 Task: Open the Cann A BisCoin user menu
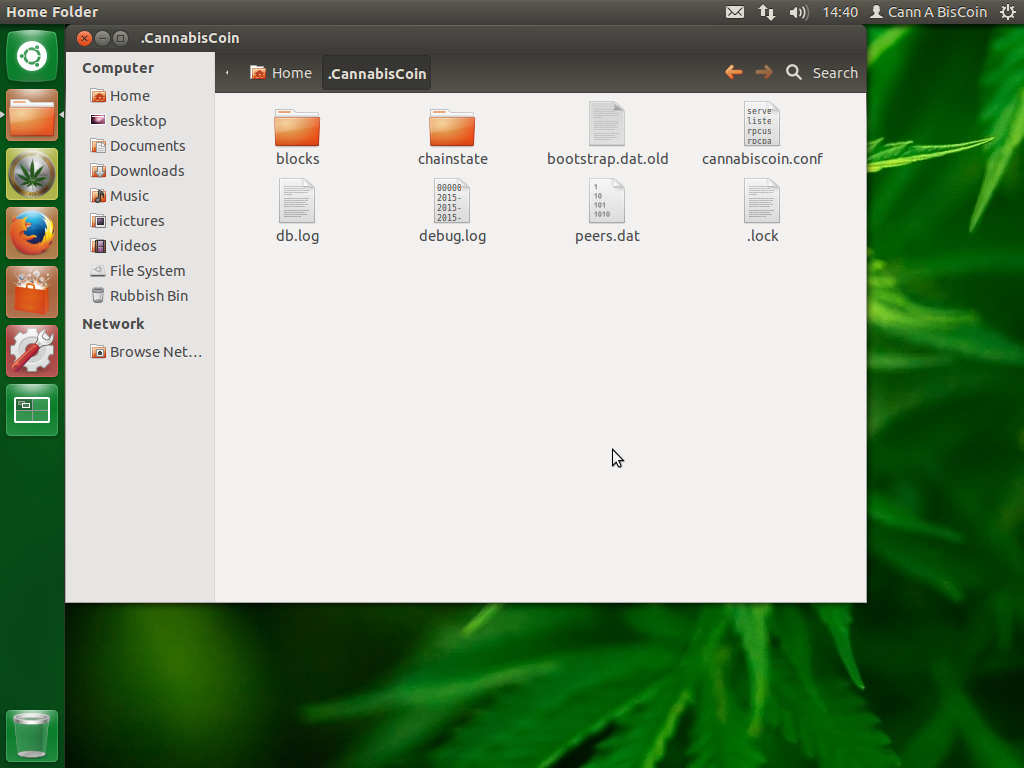[929, 12]
